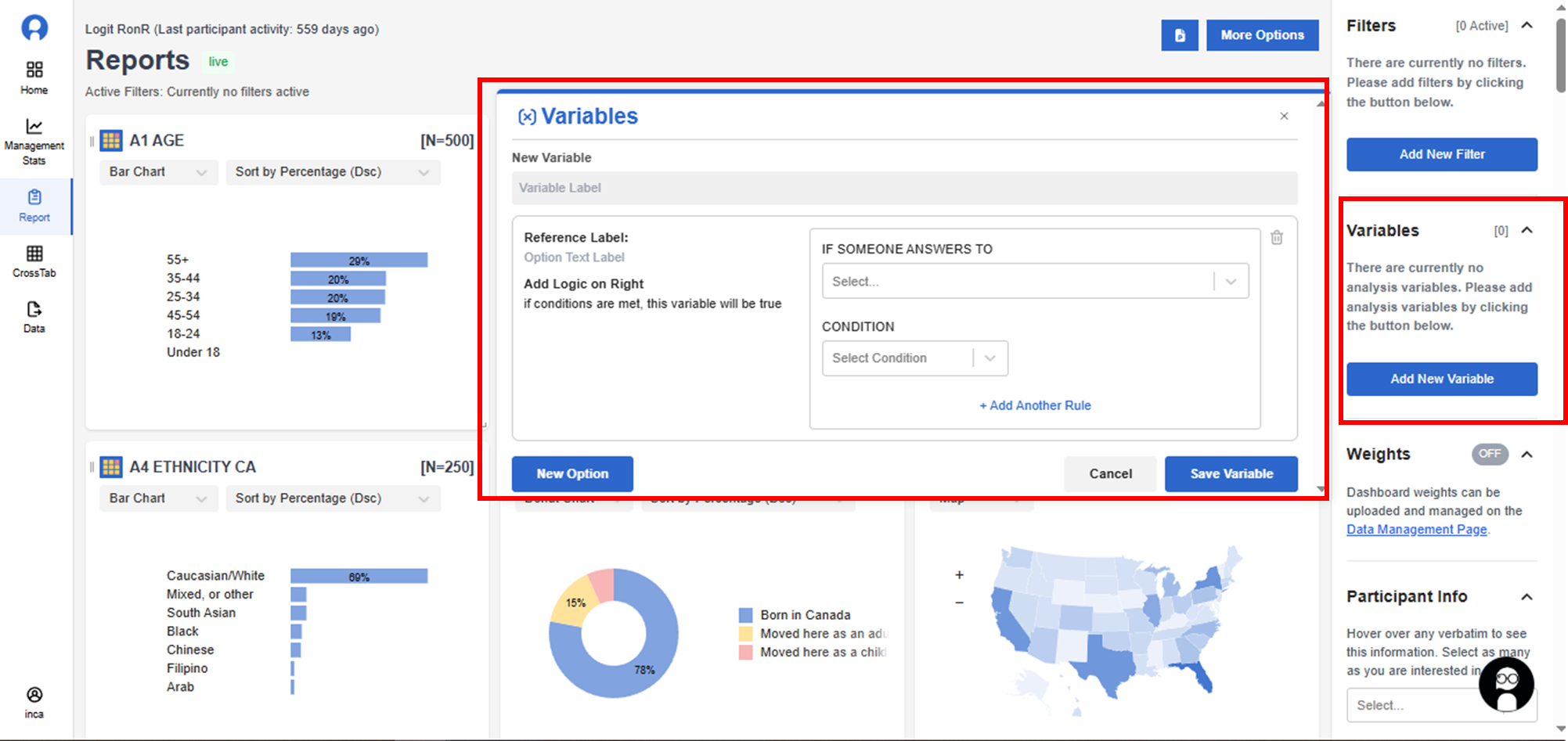Select the Report tab in sidebar
The image size is (1568, 741).
click(x=34, y=206)
